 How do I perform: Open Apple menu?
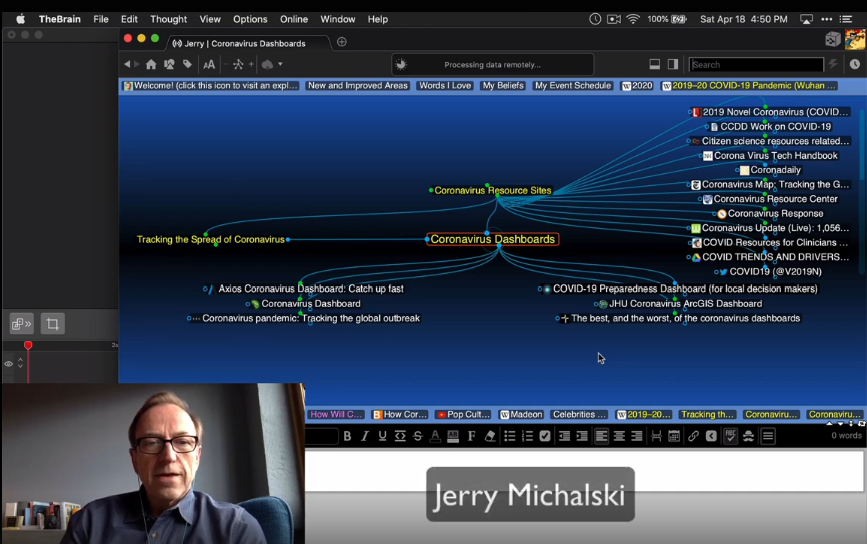tap(20, 19)
